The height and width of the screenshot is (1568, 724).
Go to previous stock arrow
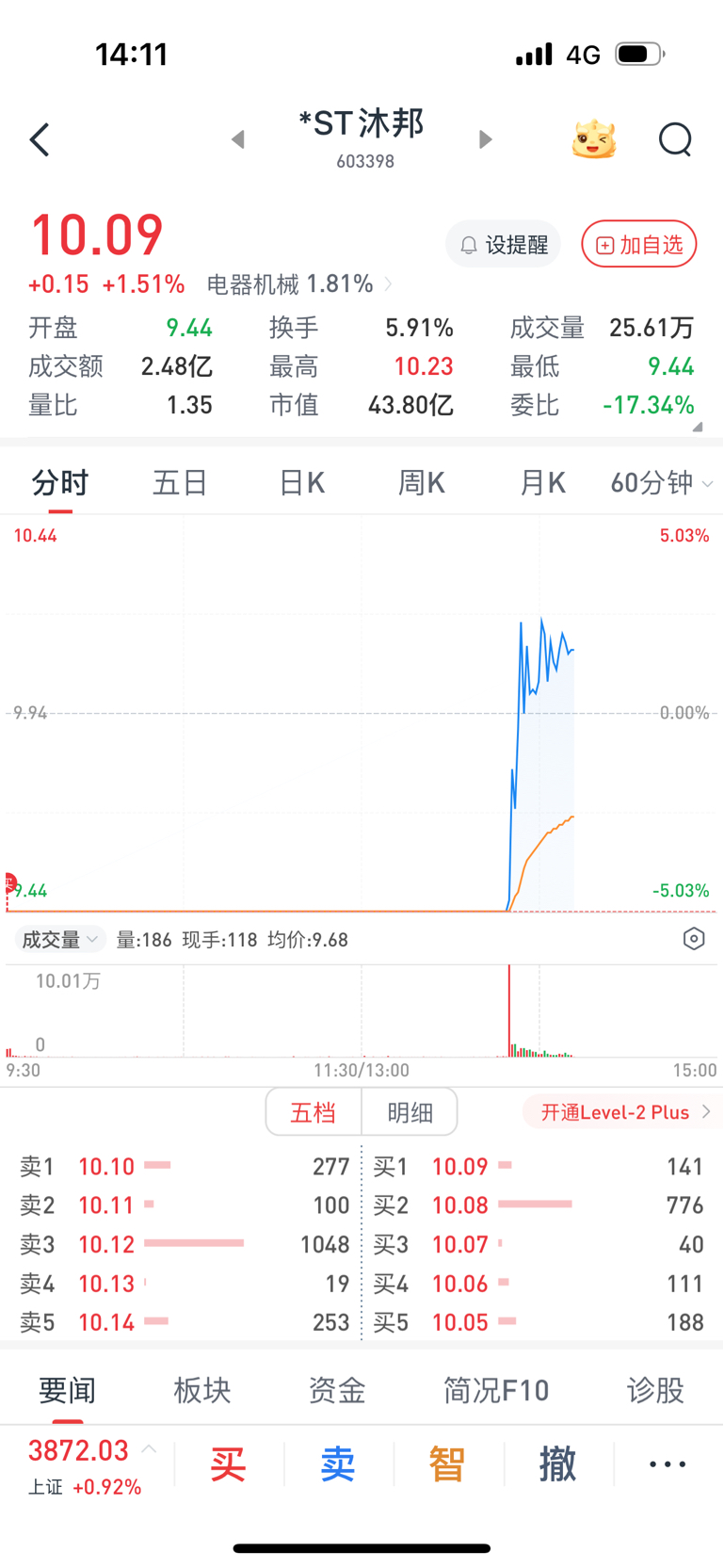coord(238,140)
